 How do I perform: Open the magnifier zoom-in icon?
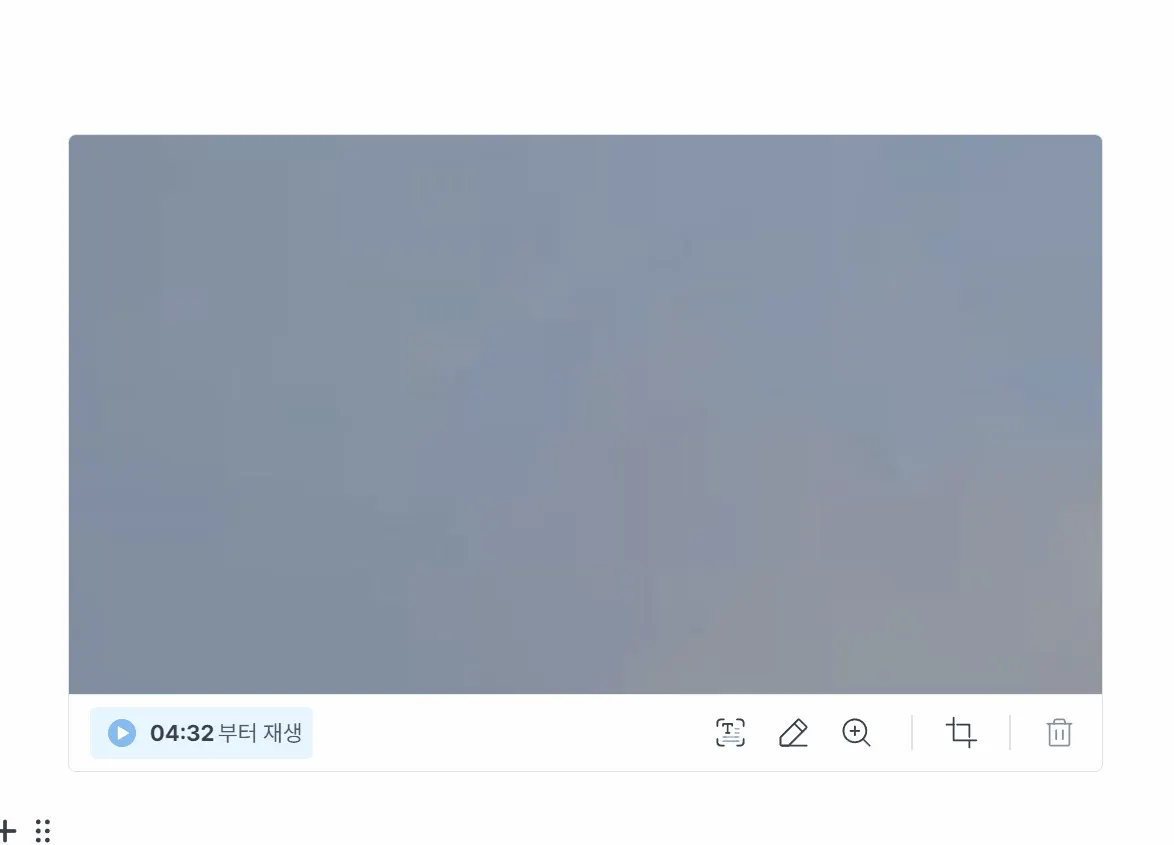pos(856,732)
